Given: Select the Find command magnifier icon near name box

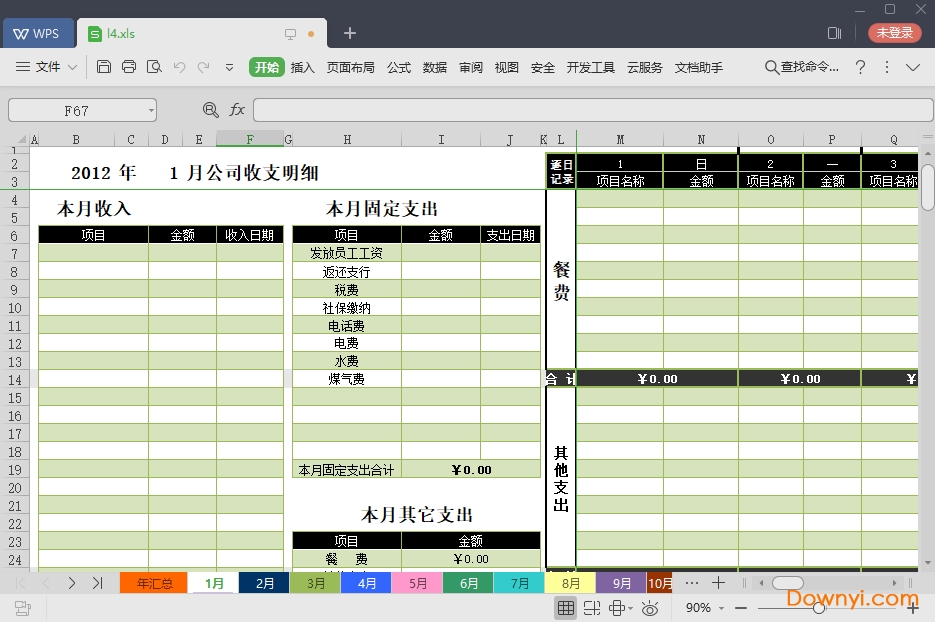Looking at the screenshot, I should [210, 110].
